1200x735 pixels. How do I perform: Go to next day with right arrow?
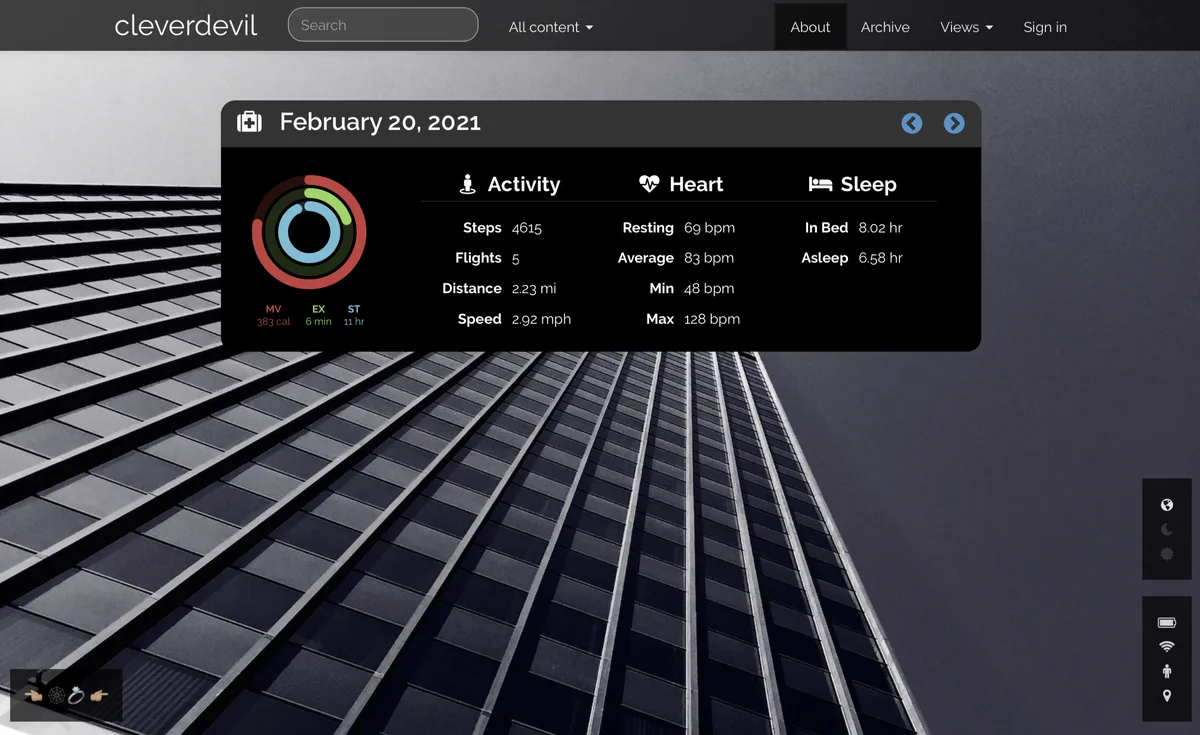pyautogui.click(x=954, y=123)
